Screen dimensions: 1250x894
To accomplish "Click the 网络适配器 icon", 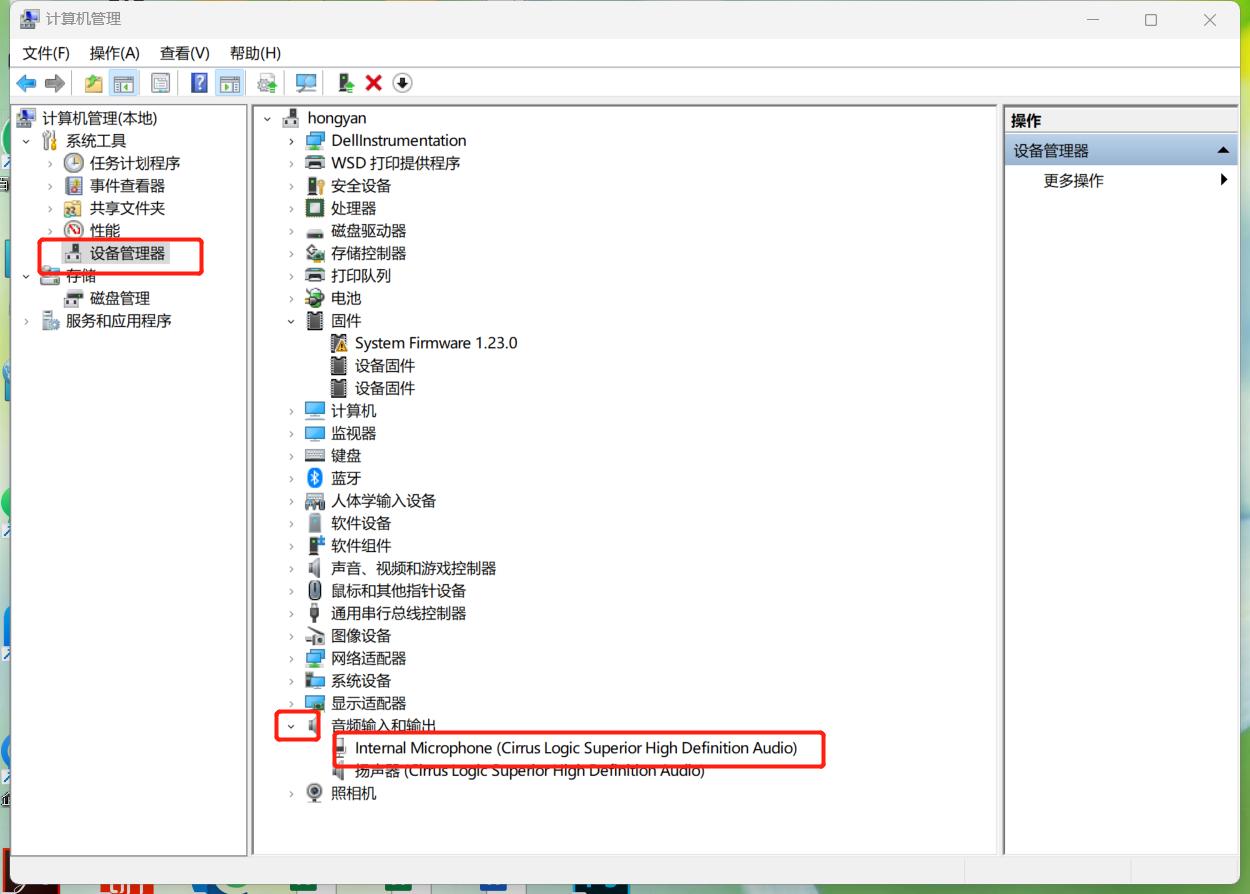I will point(315,658).
